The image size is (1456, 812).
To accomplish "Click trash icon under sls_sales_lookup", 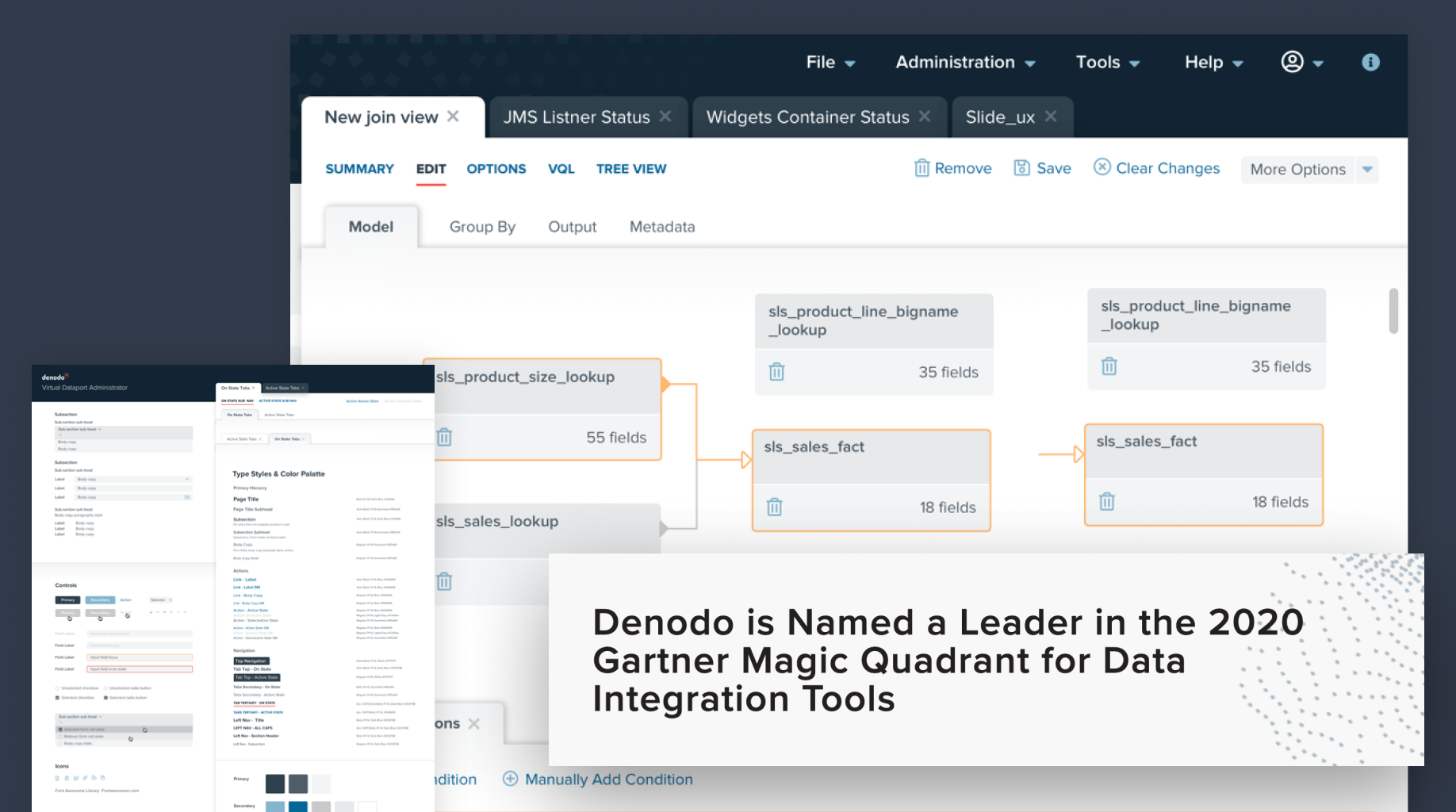I will pyautogui.click(x=444, y=581).
